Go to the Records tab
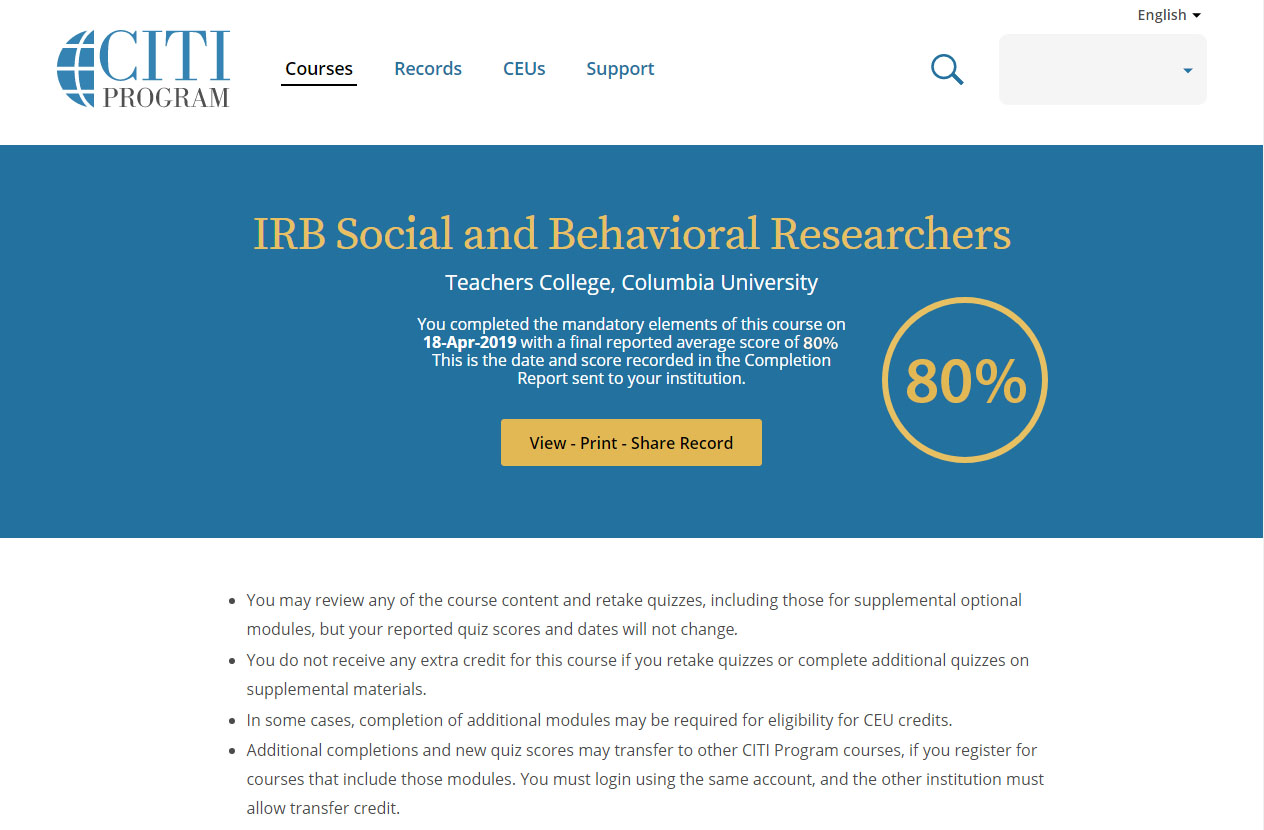 click(x=428, y=69)
